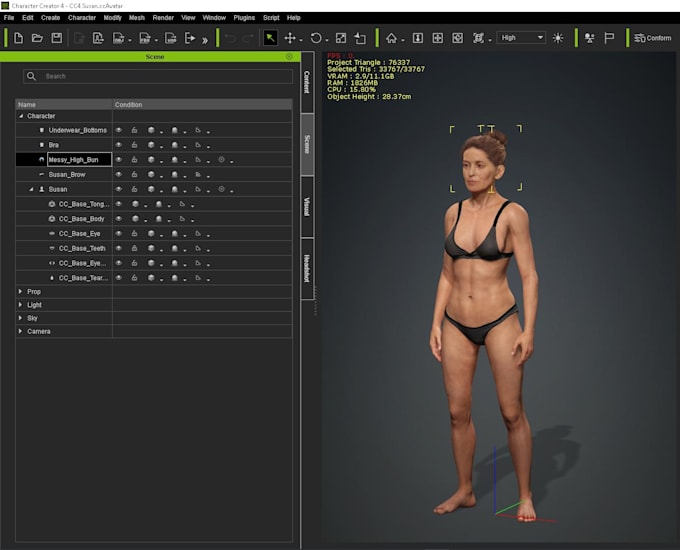Open the File menu
680x550 pixels.
point(9,18)
